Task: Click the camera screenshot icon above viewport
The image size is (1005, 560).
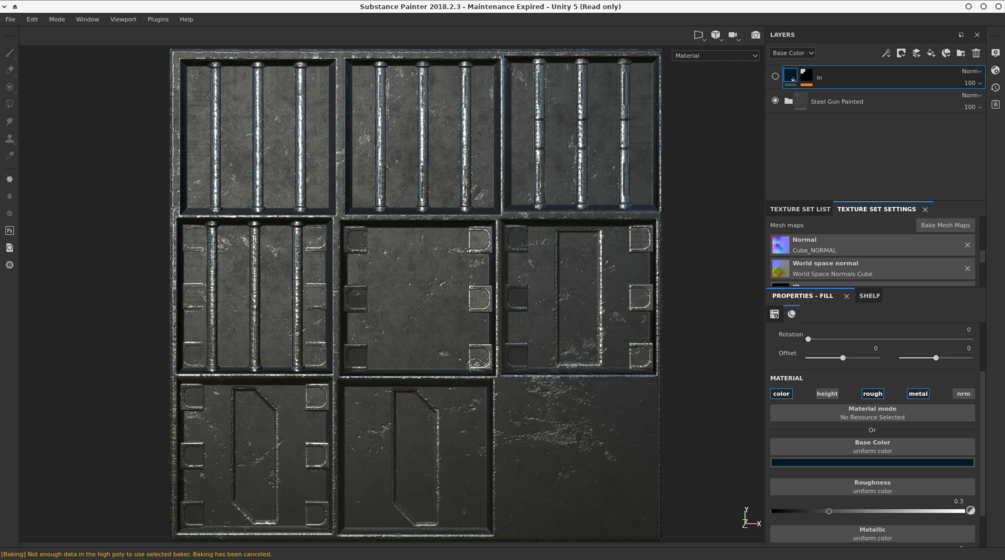Action: coord(755,35)
